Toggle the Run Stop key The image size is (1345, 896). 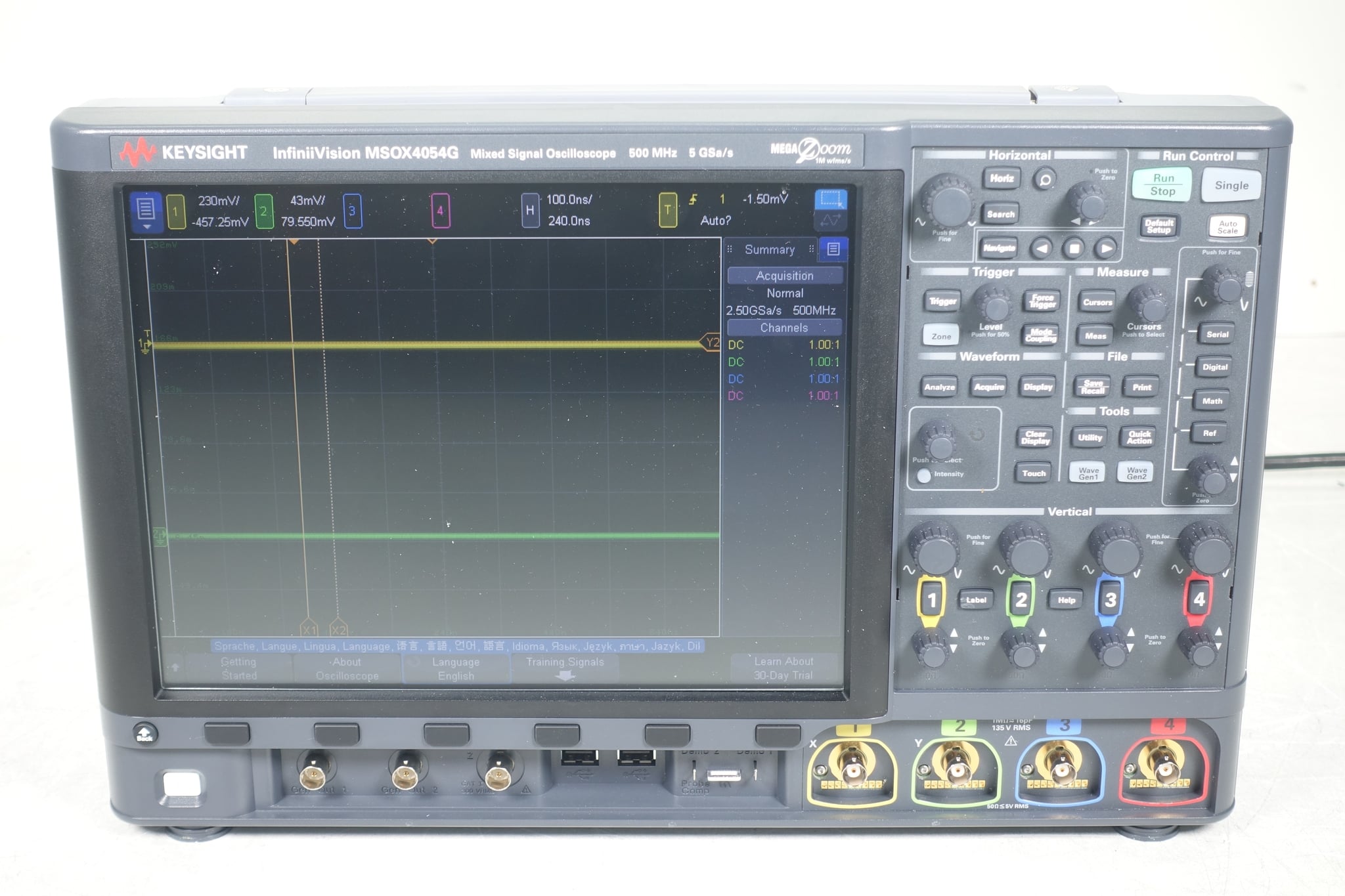pyautogui.click(x=1162, y=184)
